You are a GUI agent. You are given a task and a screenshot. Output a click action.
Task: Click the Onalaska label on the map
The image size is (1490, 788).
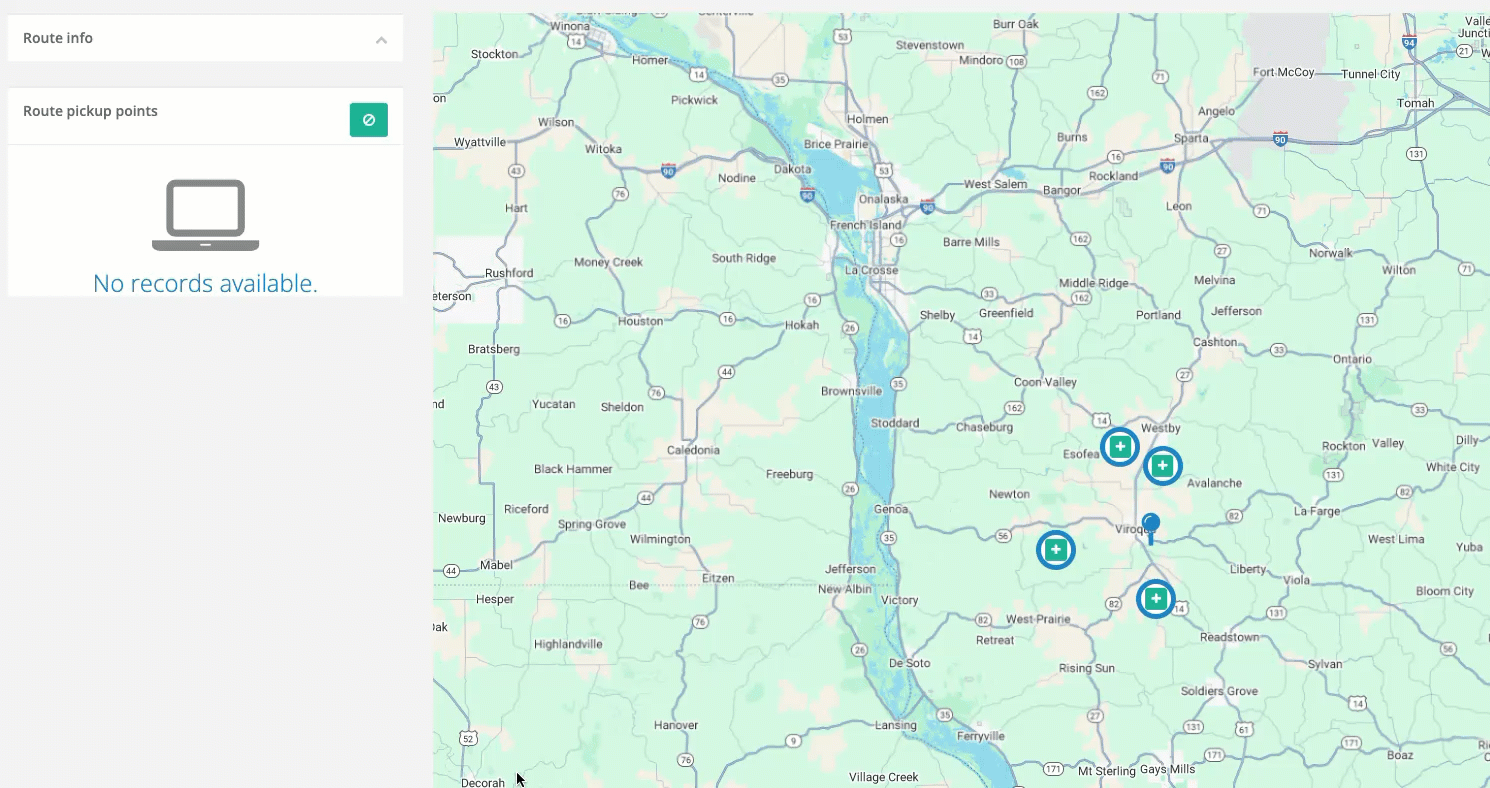pyautogui.click(x=882, y=199)
